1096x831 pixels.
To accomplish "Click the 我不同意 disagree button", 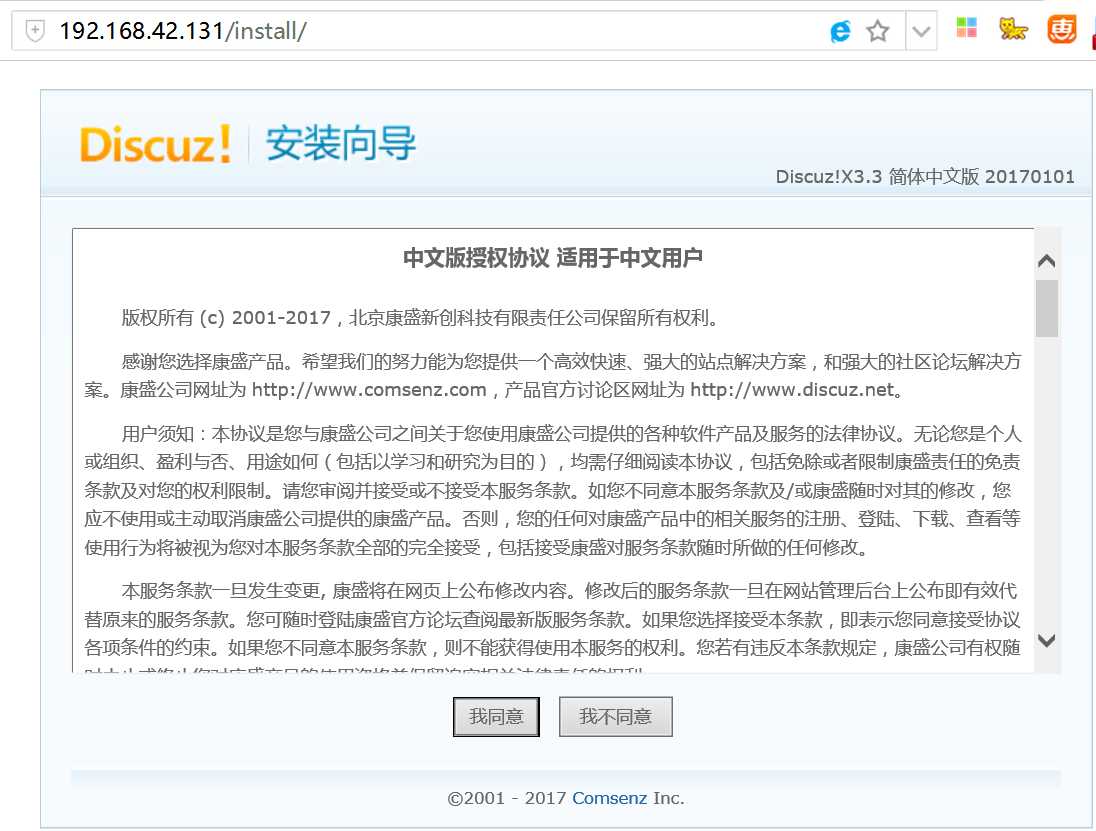I will 616,716.
